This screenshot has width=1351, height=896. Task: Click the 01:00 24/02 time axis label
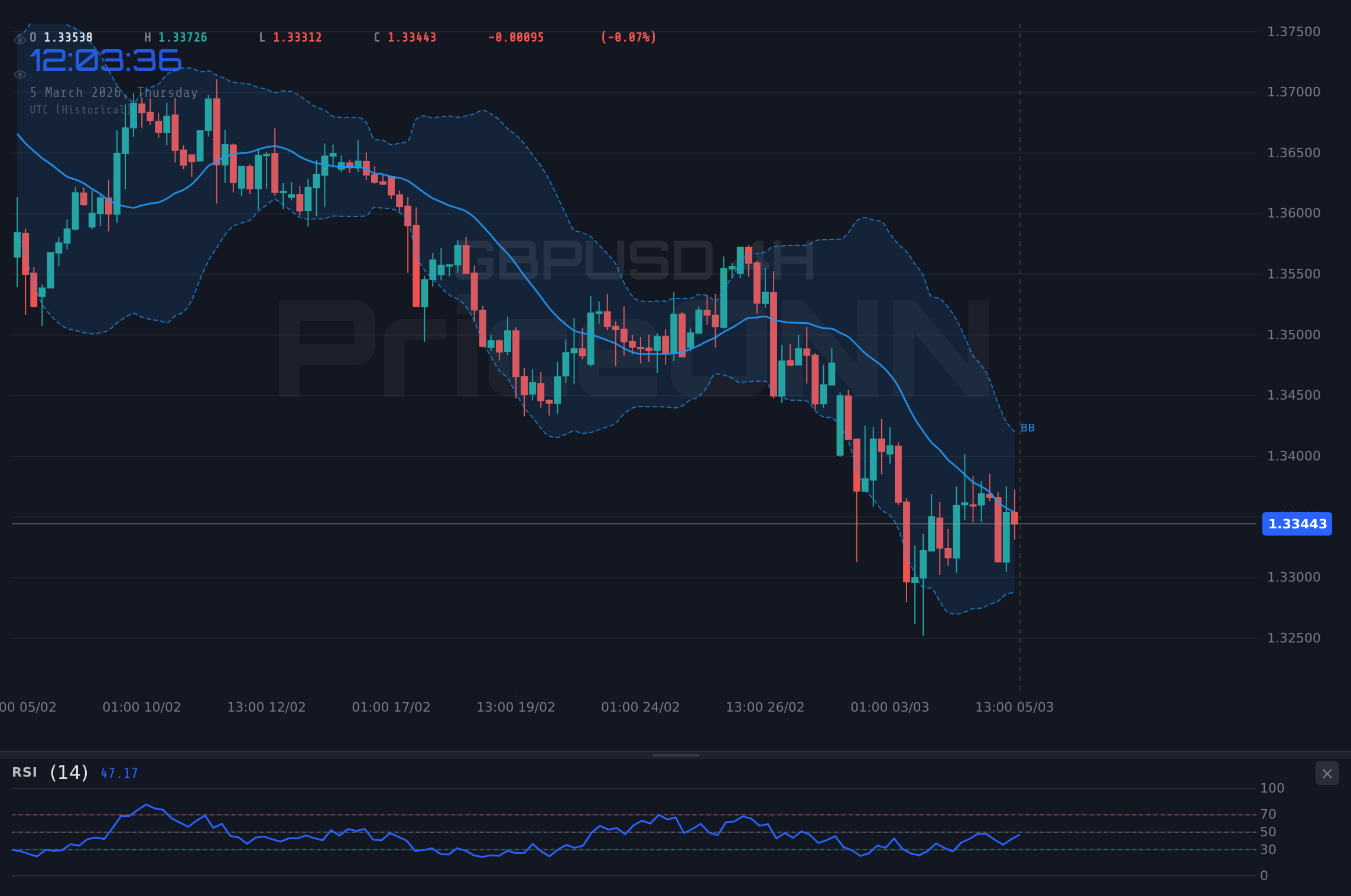tap(641, 707)
